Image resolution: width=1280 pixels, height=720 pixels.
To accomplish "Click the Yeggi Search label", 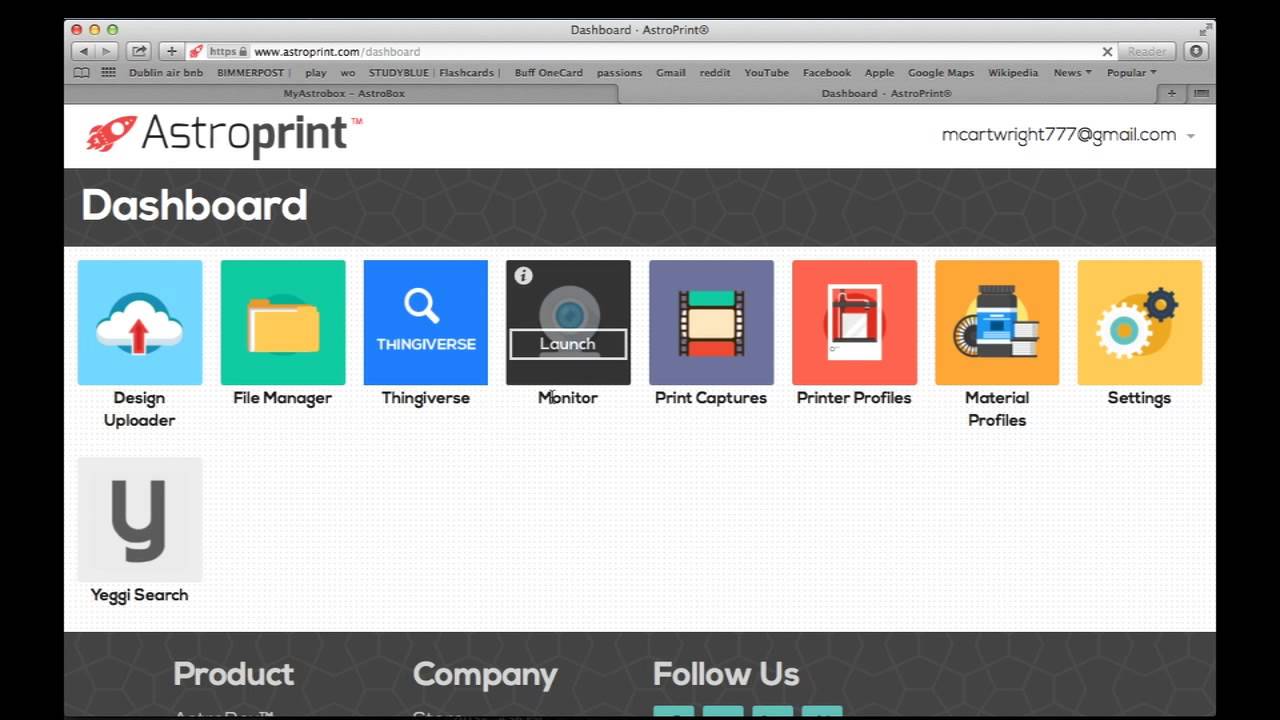I will pyautogui.click(x=139, y=595).
